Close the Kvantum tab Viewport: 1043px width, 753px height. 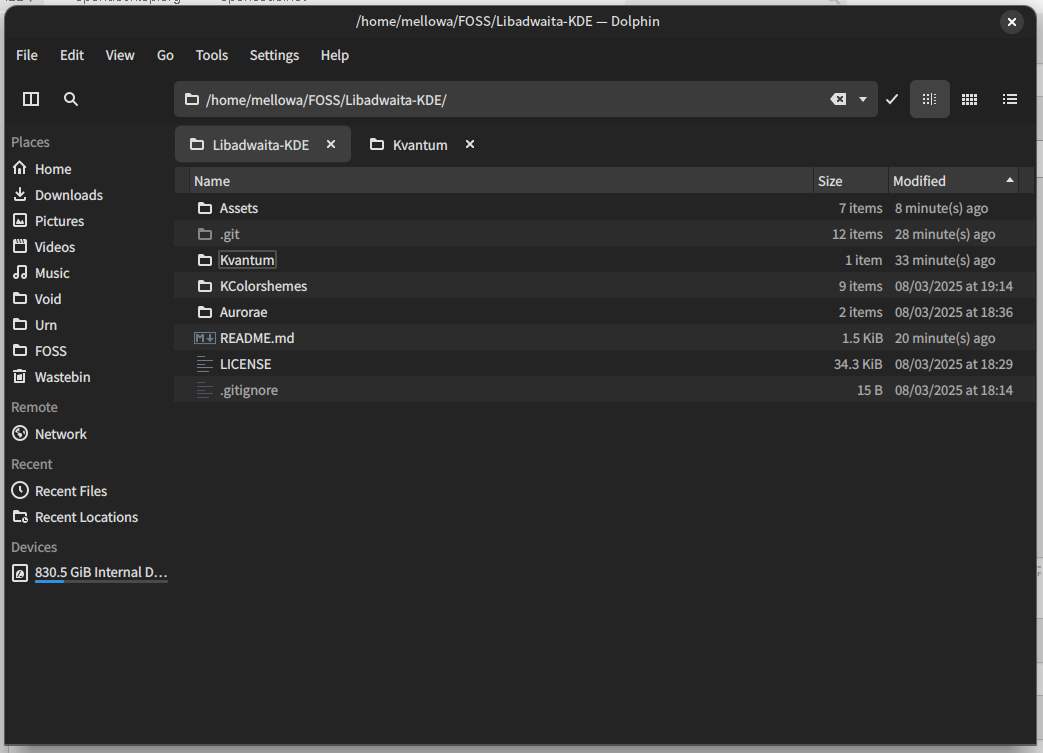[x=470, y=144]
